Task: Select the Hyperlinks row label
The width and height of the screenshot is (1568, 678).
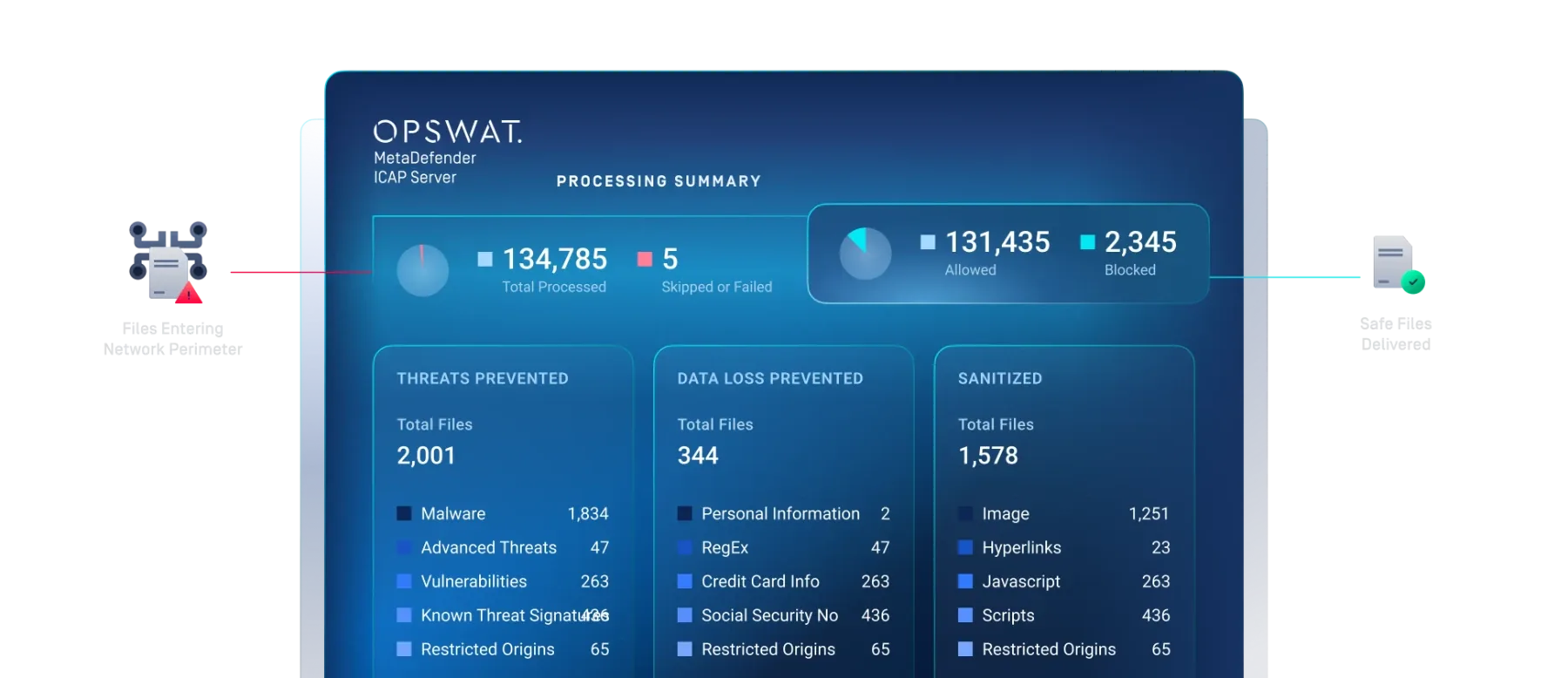Action: 1022,547
